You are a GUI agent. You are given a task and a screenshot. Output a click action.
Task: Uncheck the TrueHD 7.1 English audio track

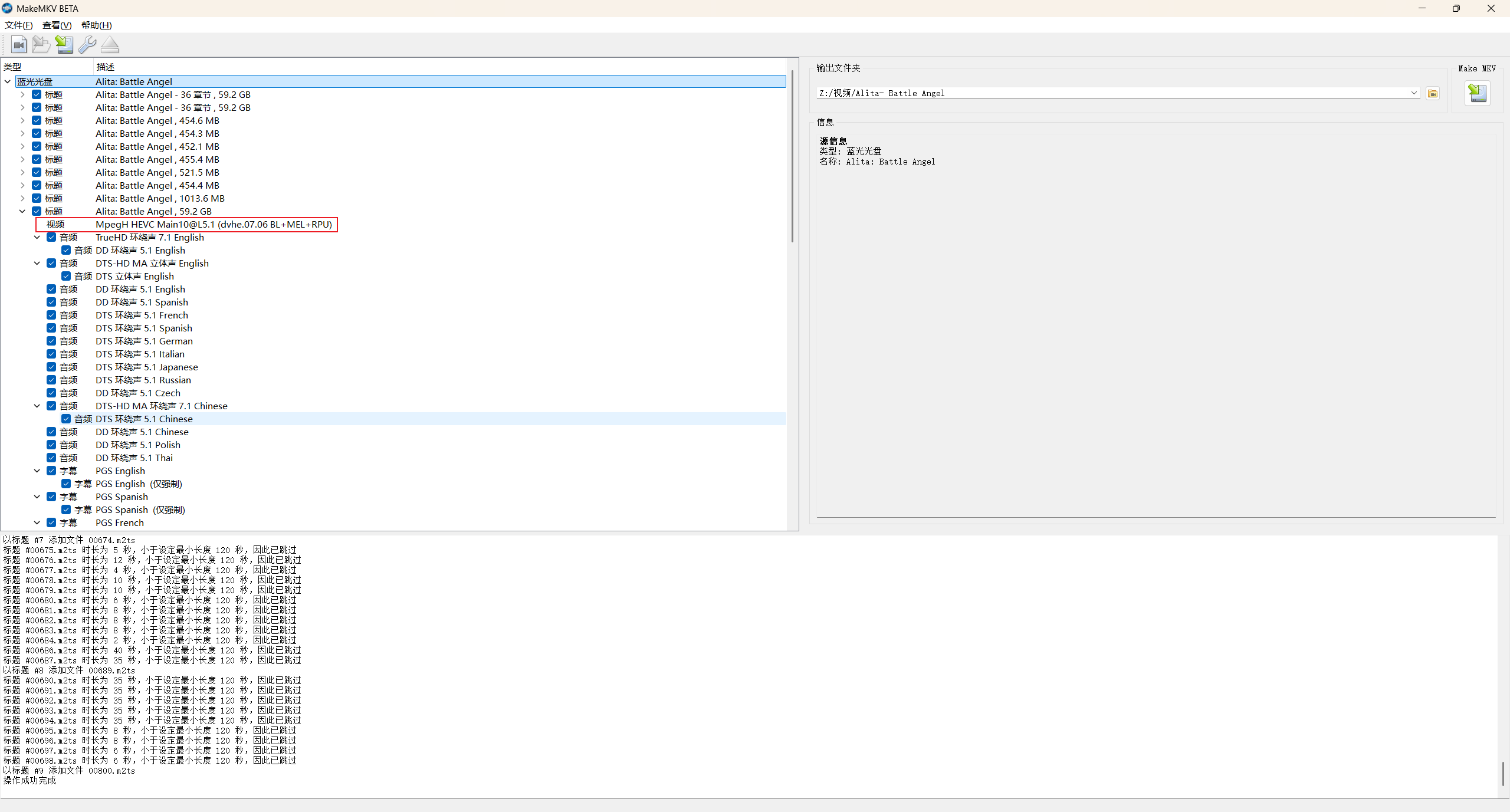click(x=51, y=237)
